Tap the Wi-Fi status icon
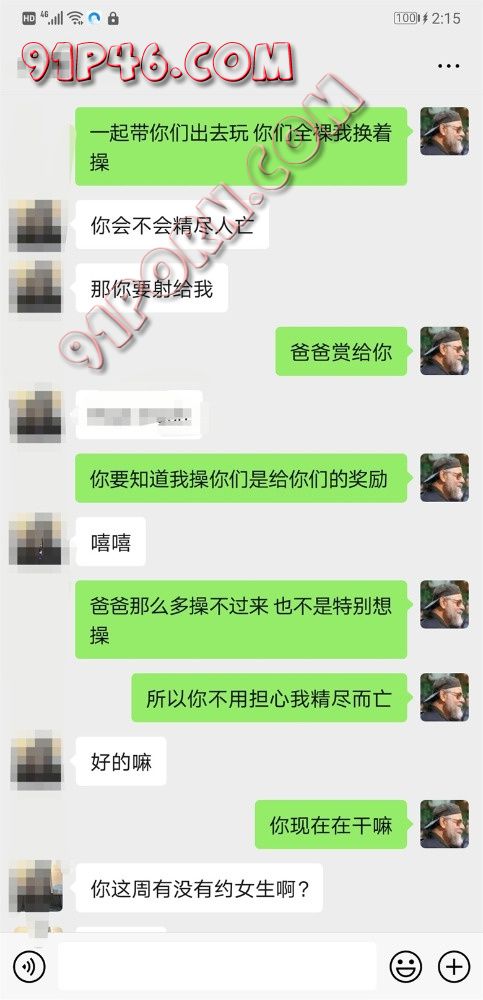483x1000 pixels. click(76, 18)
